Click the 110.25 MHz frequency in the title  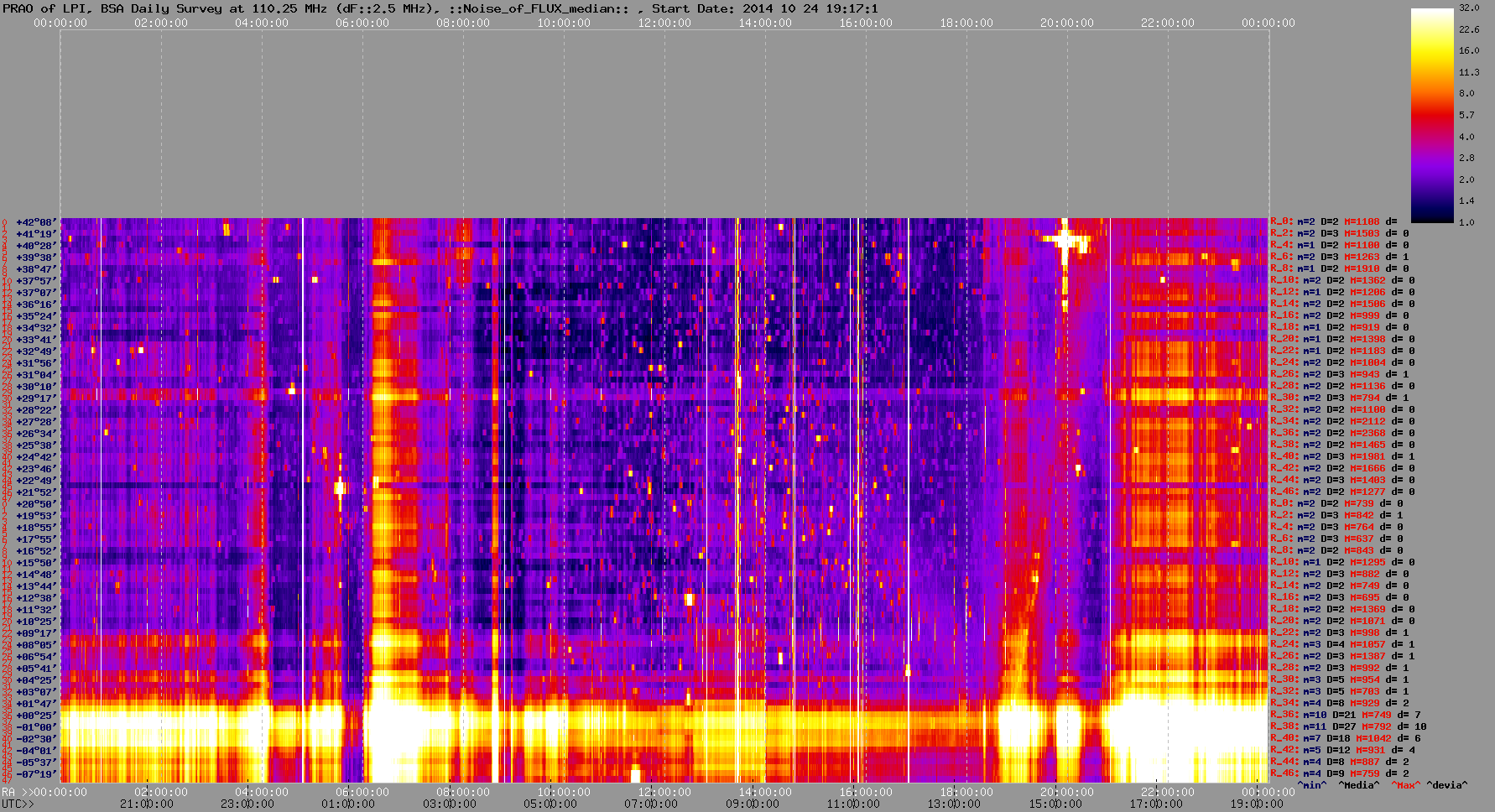click(289, 8)
